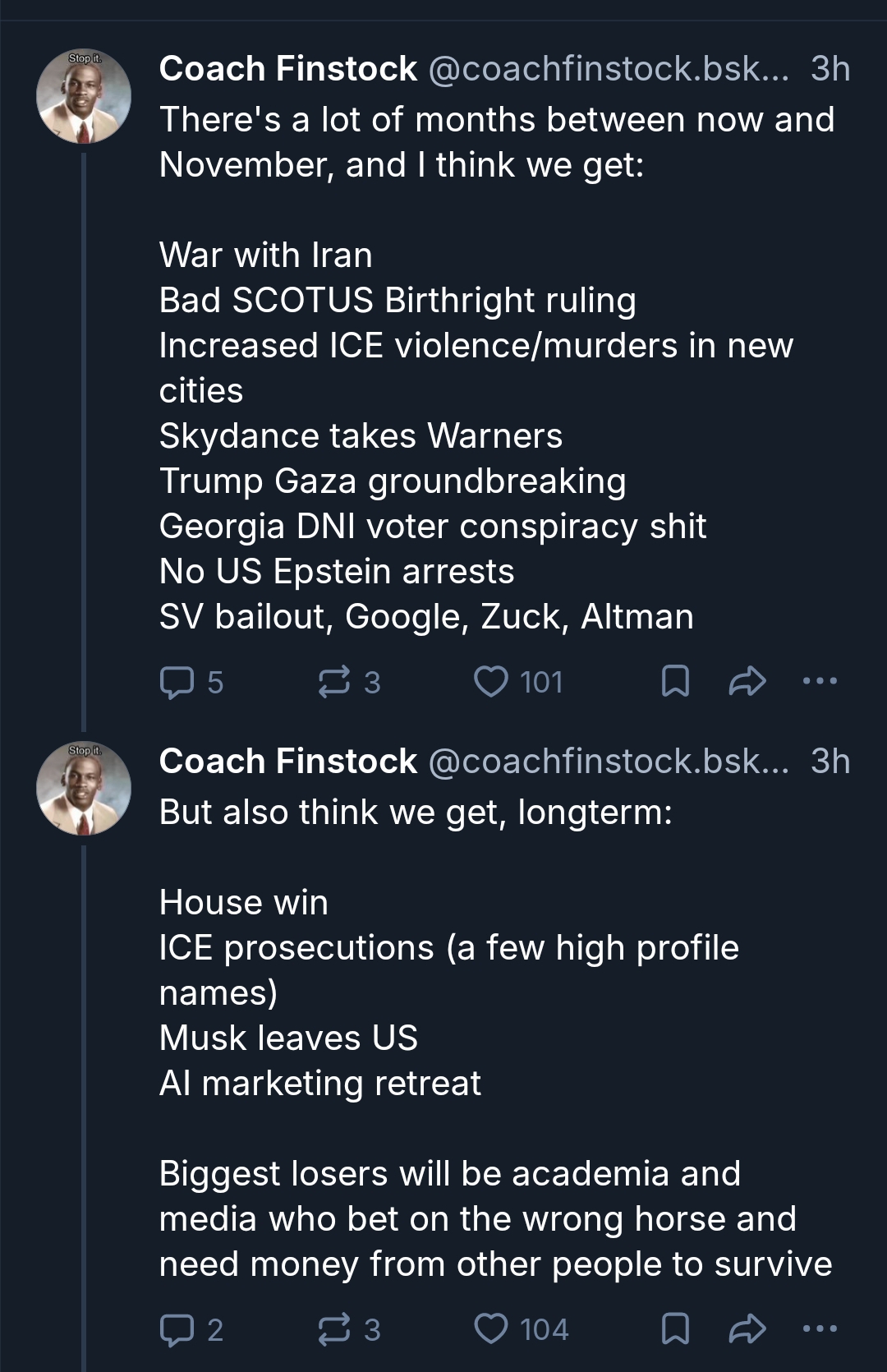Open first post's 3h timestamp
This screenshot has height=1372, width=887.
pos(830,69)
